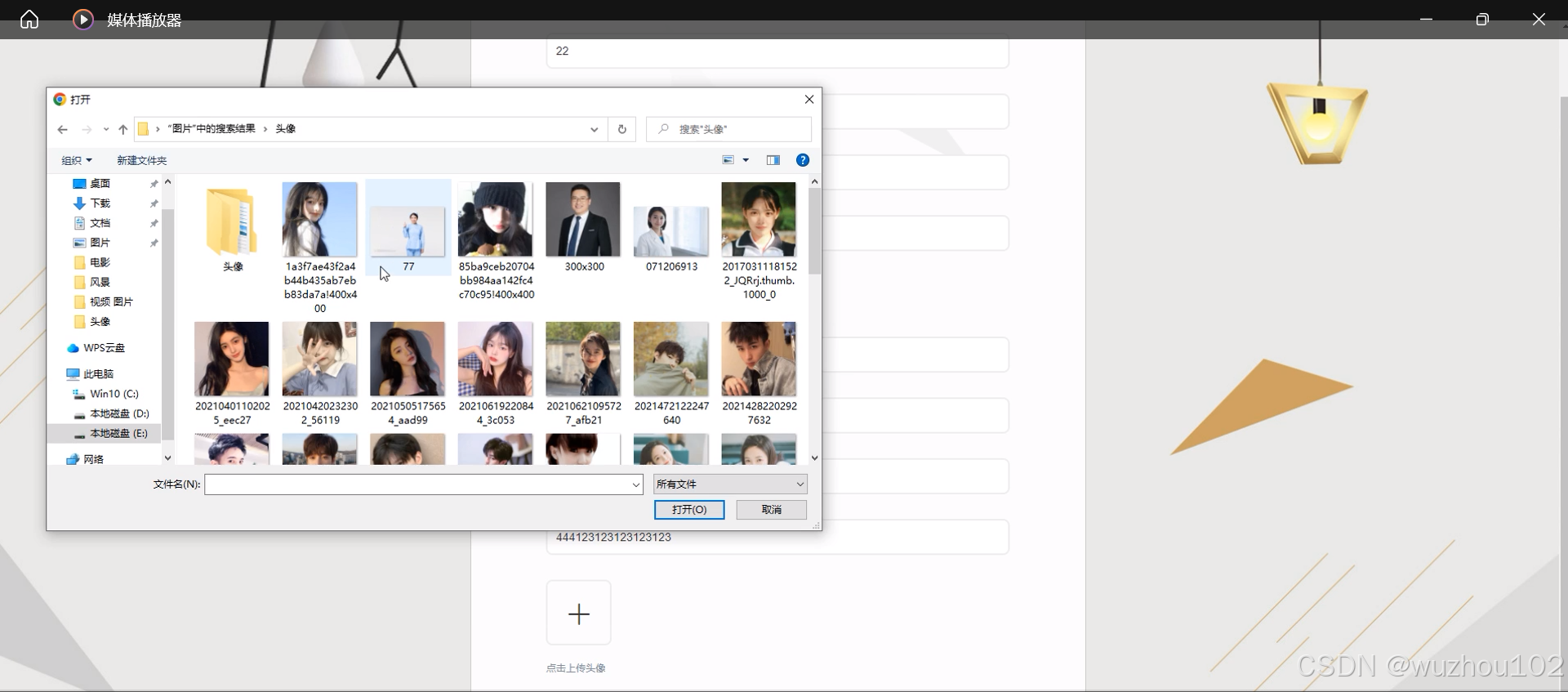Select image 1a3f7ae43f2a4b44b435ab7eb
This screenshot has width=1568, height=692.
coord(319,248)
